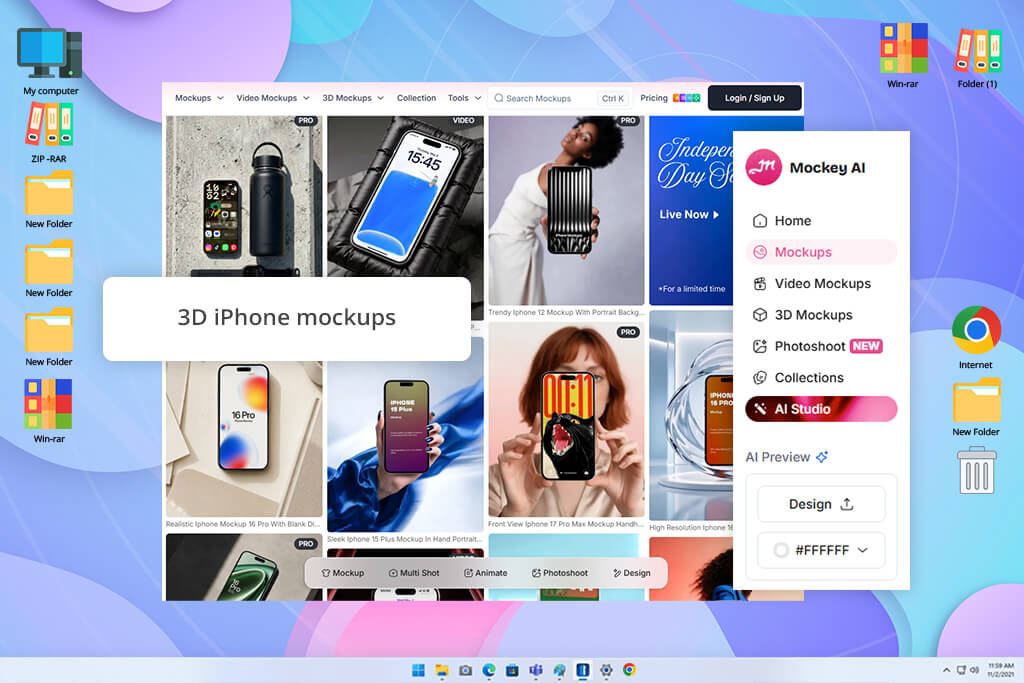The height and width of the screenshot is (683, 1024).
Task: Click the Home house icon in sidebar
Action: pyautogui.click(x=760, y=221)
